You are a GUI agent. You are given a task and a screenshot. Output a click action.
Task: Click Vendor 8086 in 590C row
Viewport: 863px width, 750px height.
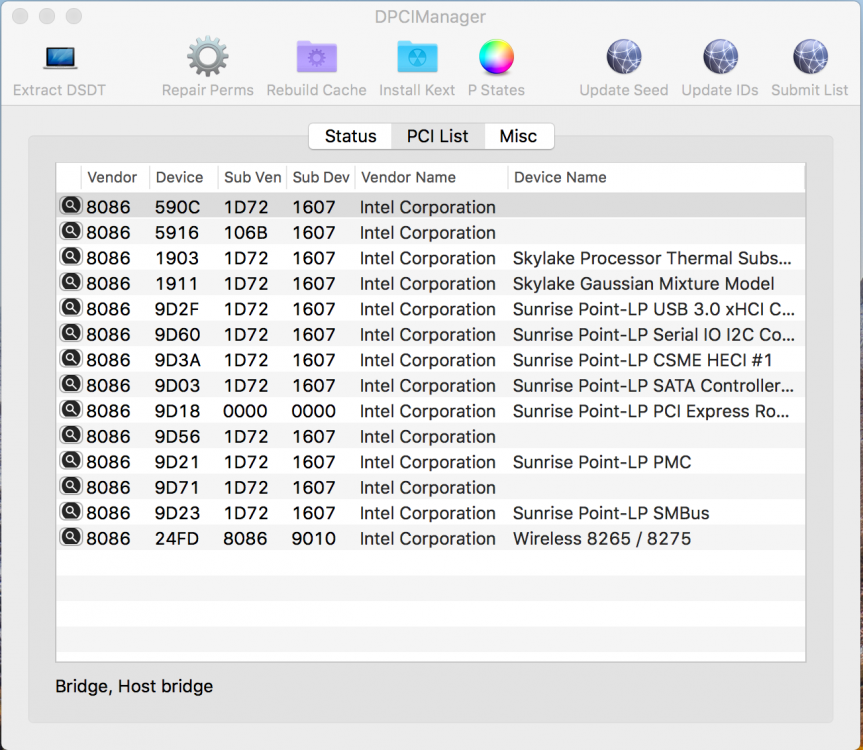click(x=108, y=207)
